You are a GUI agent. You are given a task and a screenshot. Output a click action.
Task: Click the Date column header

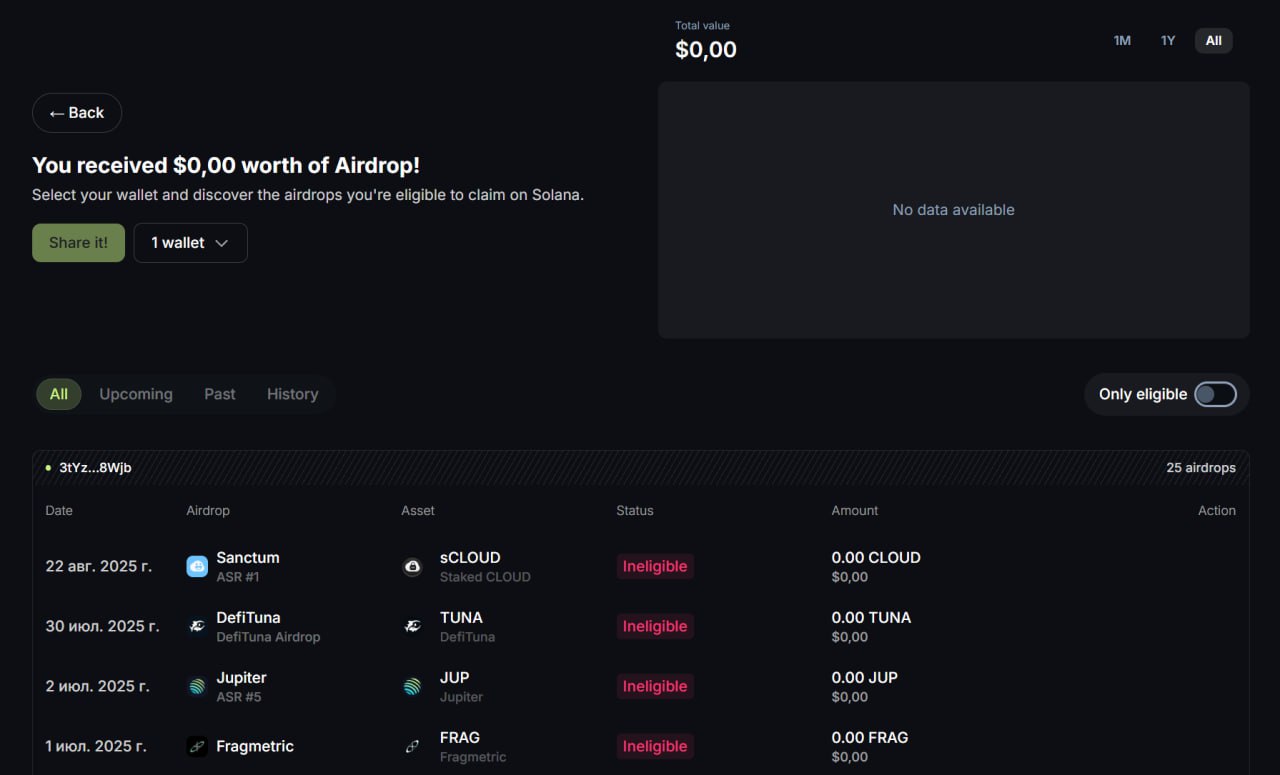click(x=59, y=511)
